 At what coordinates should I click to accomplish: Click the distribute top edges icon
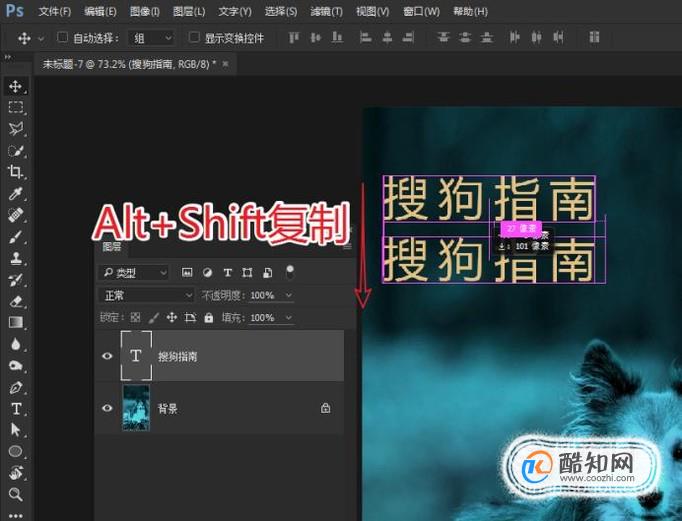pos(443,38)
